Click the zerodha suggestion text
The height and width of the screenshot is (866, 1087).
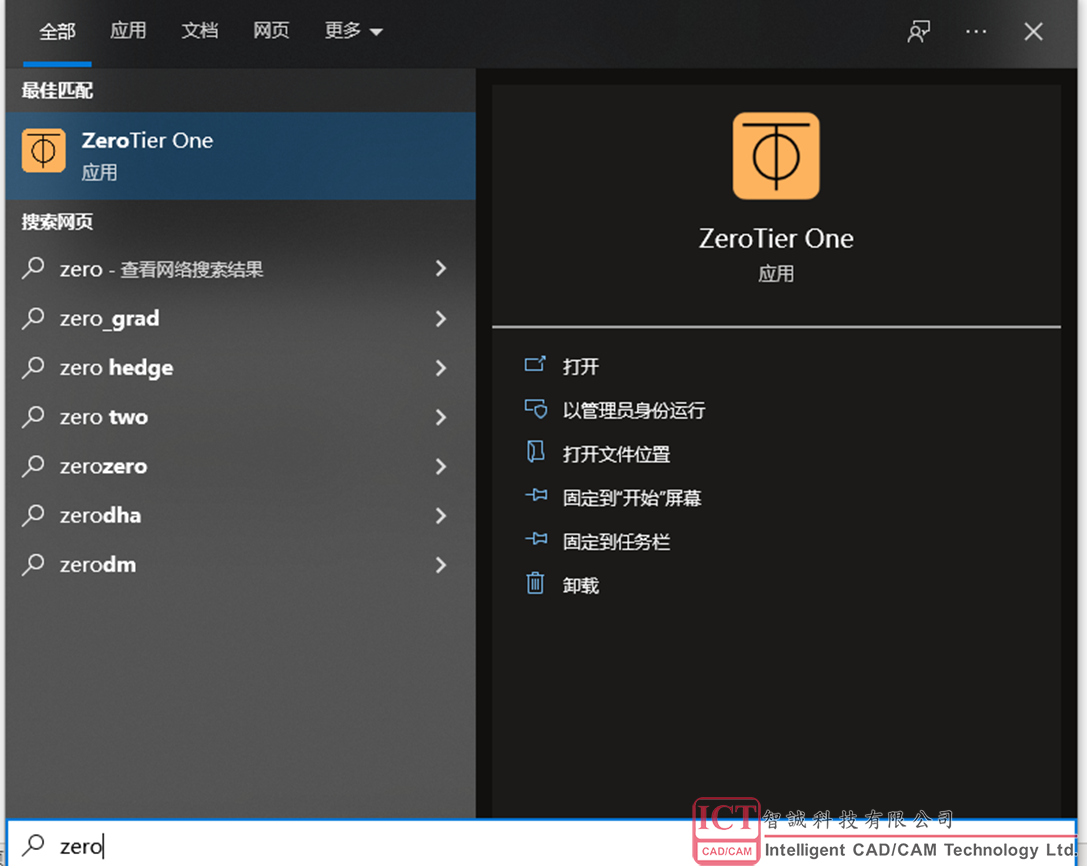[x=101, y=515]
